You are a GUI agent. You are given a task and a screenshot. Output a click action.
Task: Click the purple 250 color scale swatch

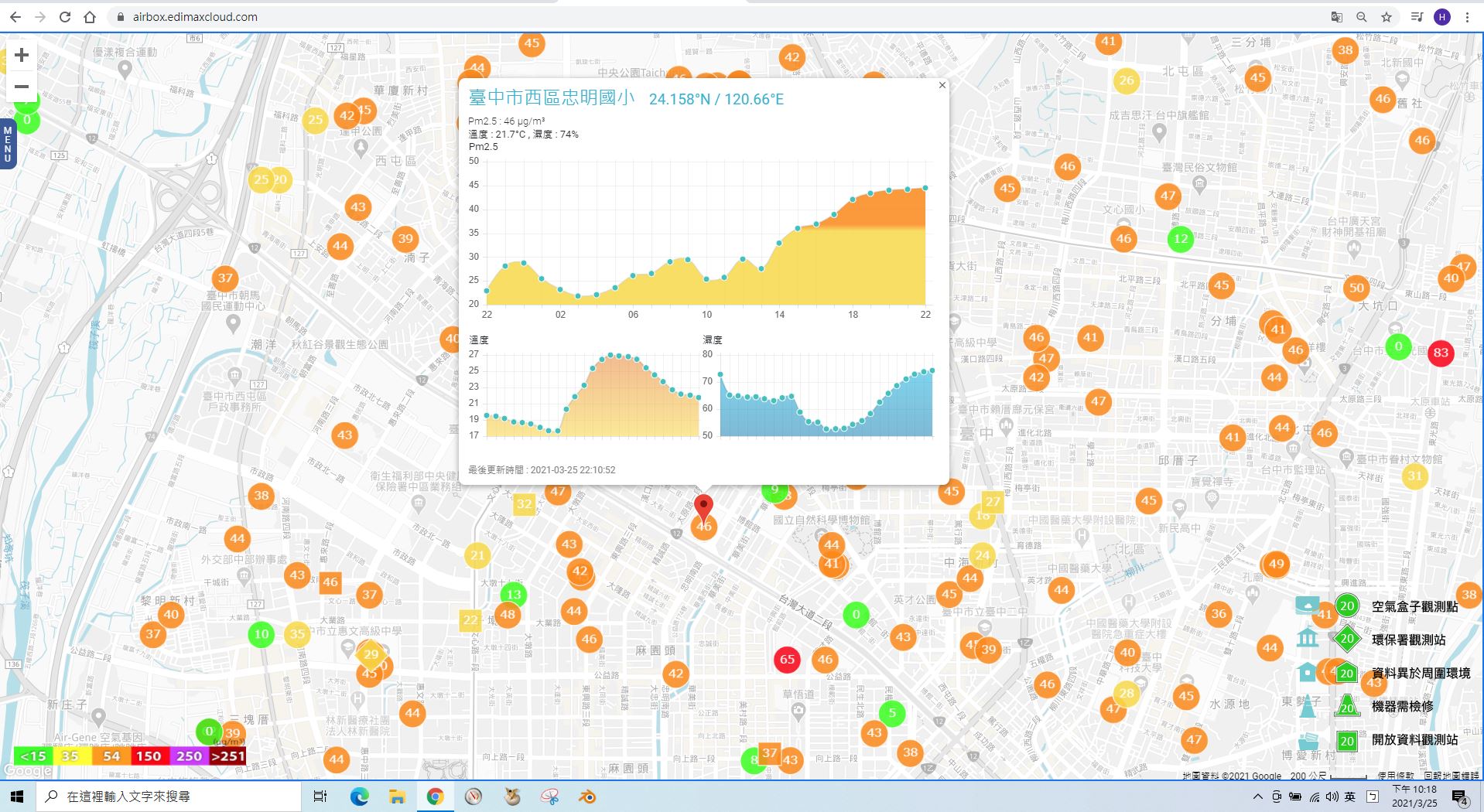click(189, 756)
